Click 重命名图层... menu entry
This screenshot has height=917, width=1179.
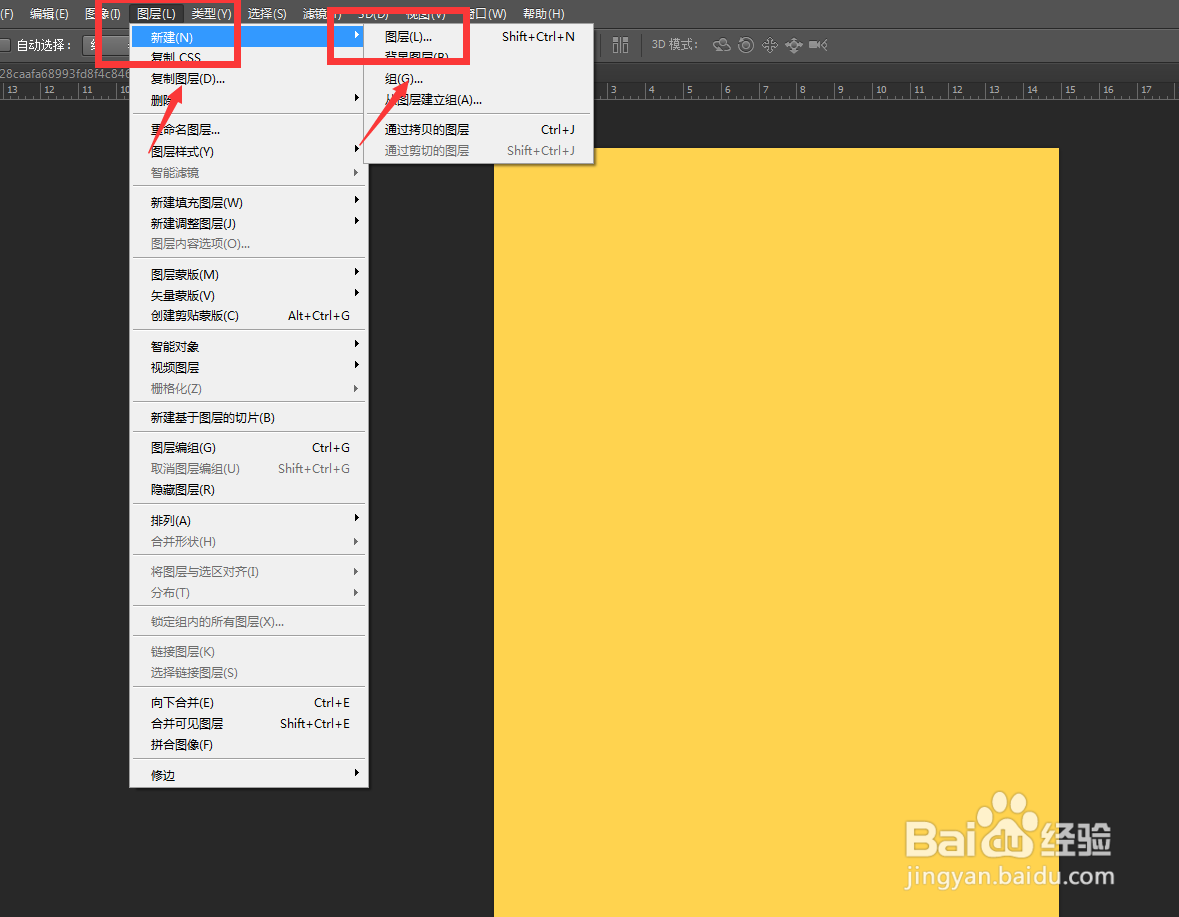pyautogui.click(x=248, y=129)
